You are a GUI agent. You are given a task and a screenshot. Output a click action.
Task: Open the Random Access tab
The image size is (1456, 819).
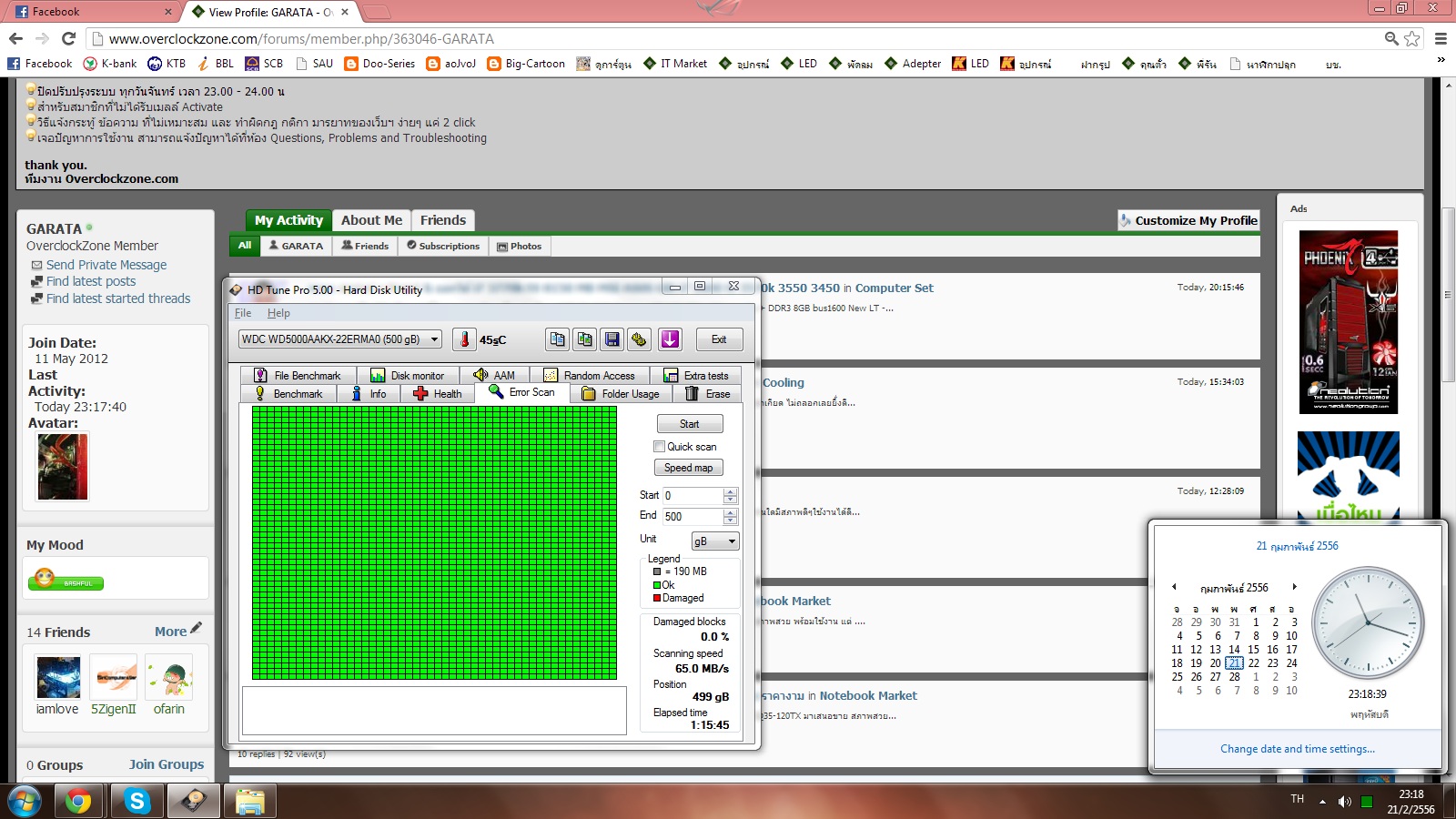590,375
